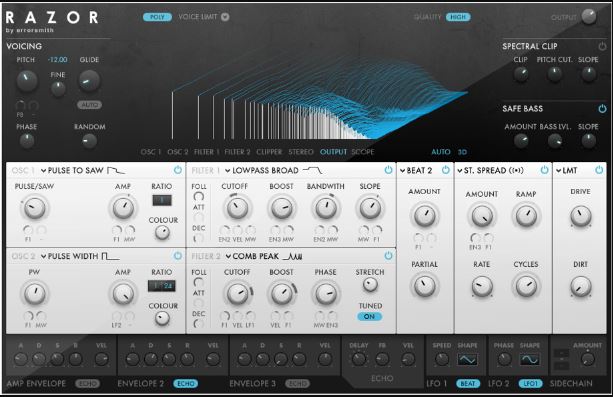
Task: Click Quality HIGH button
Action: (x=458, y=17)
